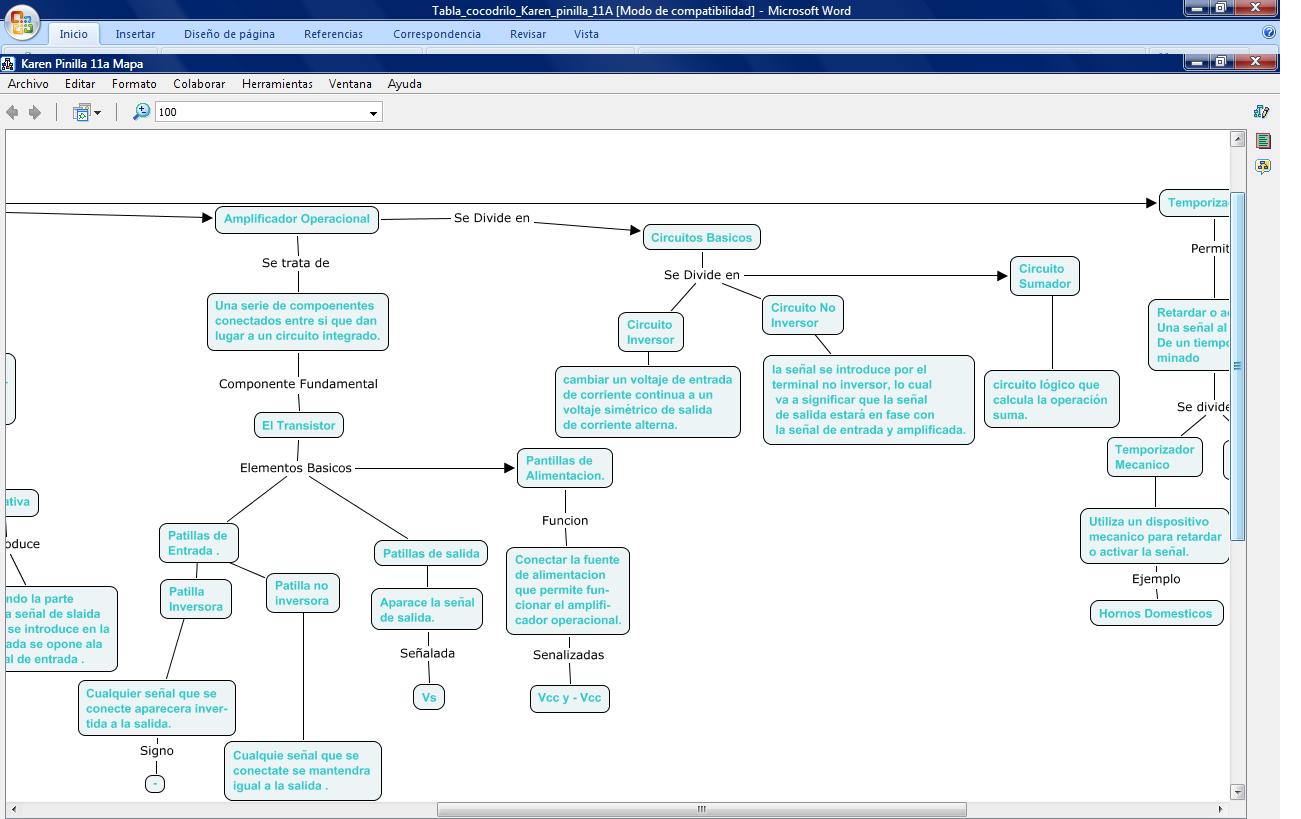The image size is (1301, 819).
Task: Click the Circuito Sumador node
Action: pyautogui.click(x=1044, y=275)
